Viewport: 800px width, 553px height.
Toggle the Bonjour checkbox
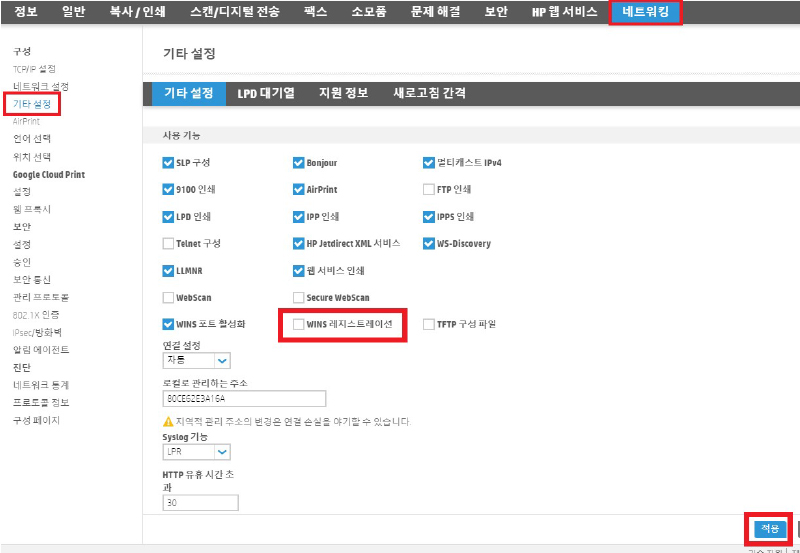[x=298, y=163]
